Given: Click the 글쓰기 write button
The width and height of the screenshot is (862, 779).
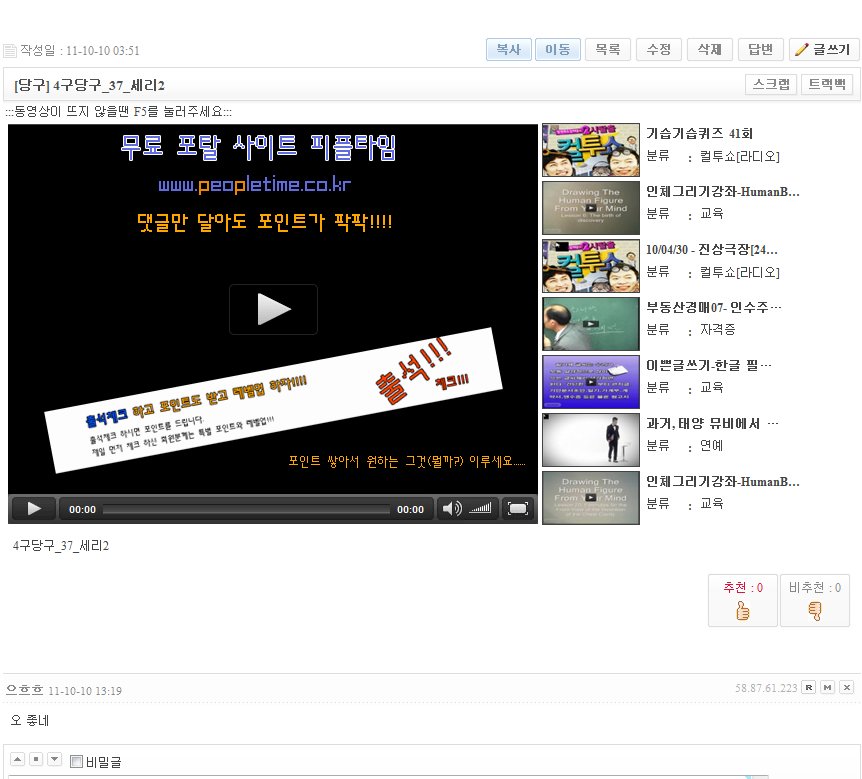Looking at the screenshot, I should tap(822, 50).
